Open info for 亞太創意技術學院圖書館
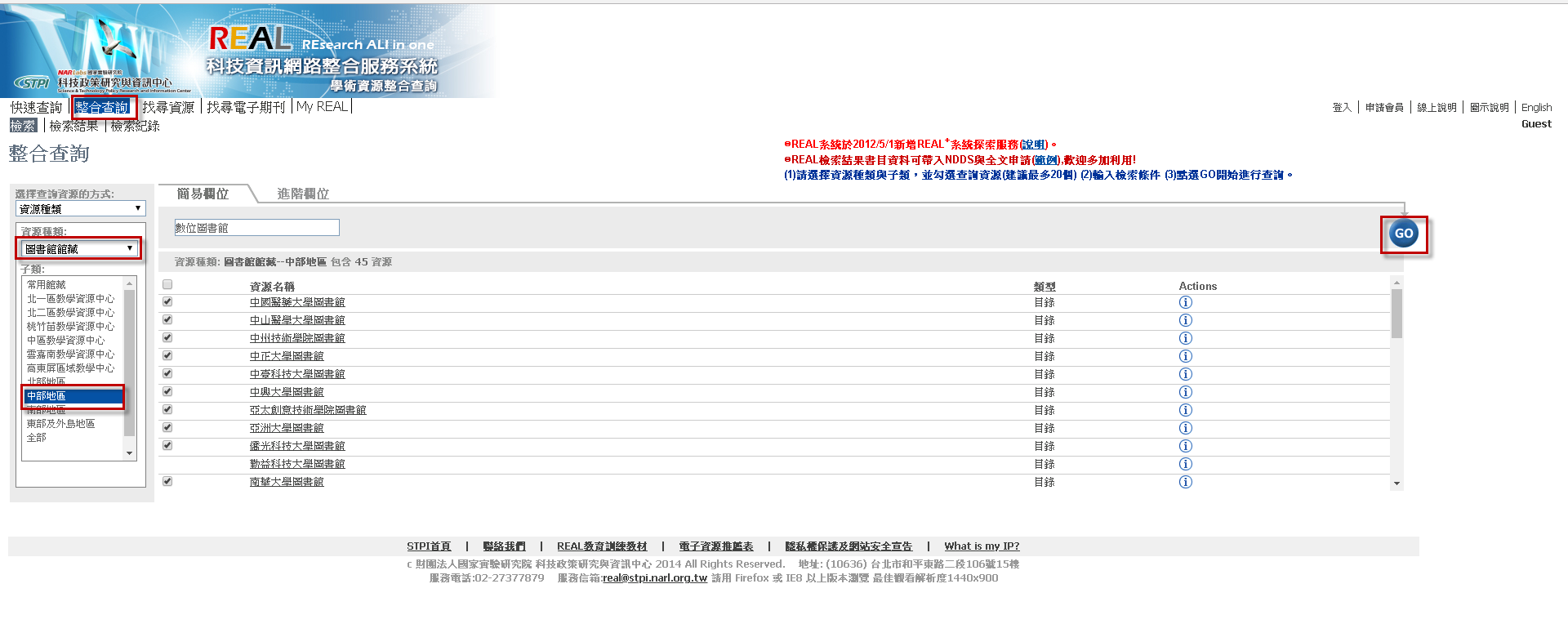This screenshot has width=1568, height=624. [x=1186, y=410]
